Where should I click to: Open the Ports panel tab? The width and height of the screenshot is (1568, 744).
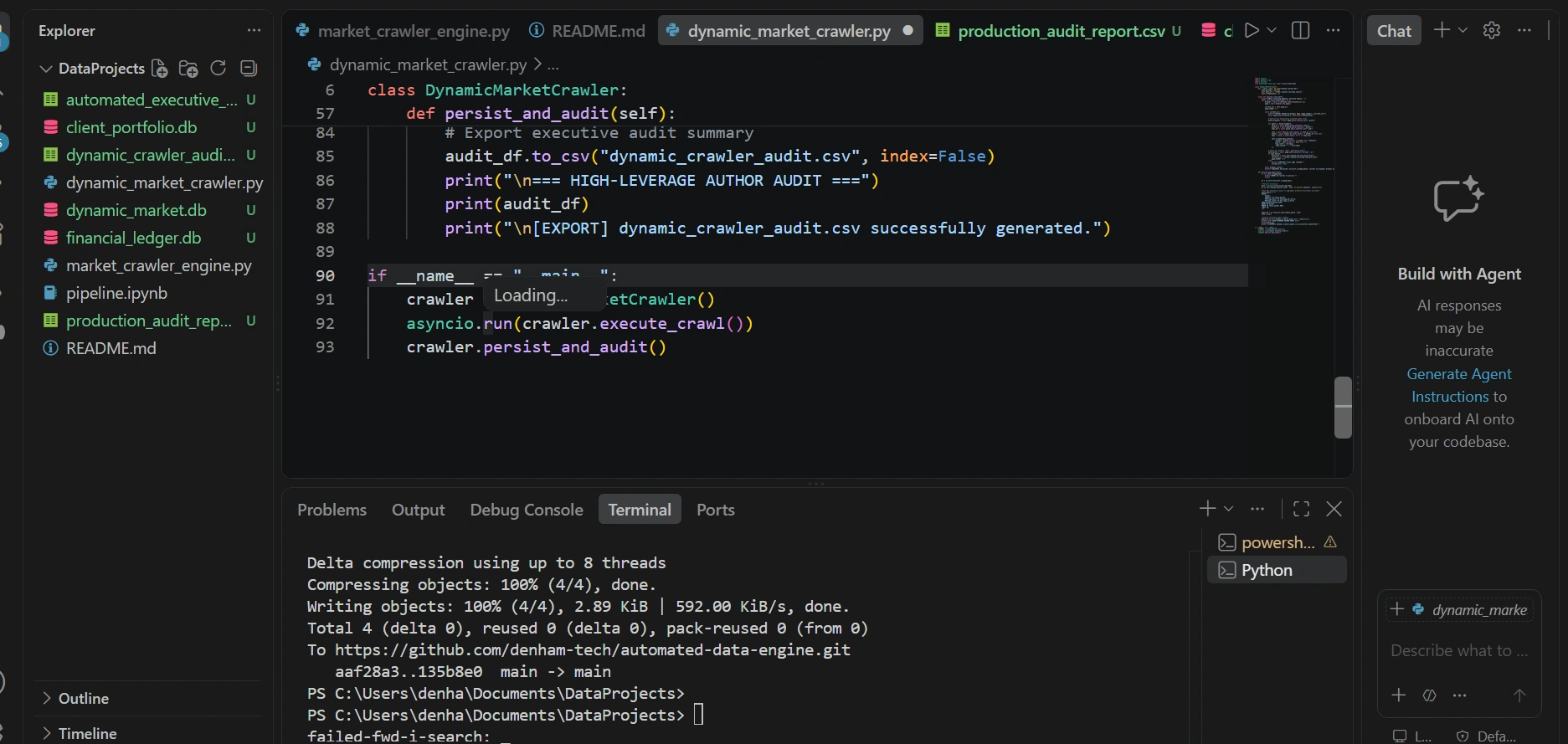pos(715,510)
